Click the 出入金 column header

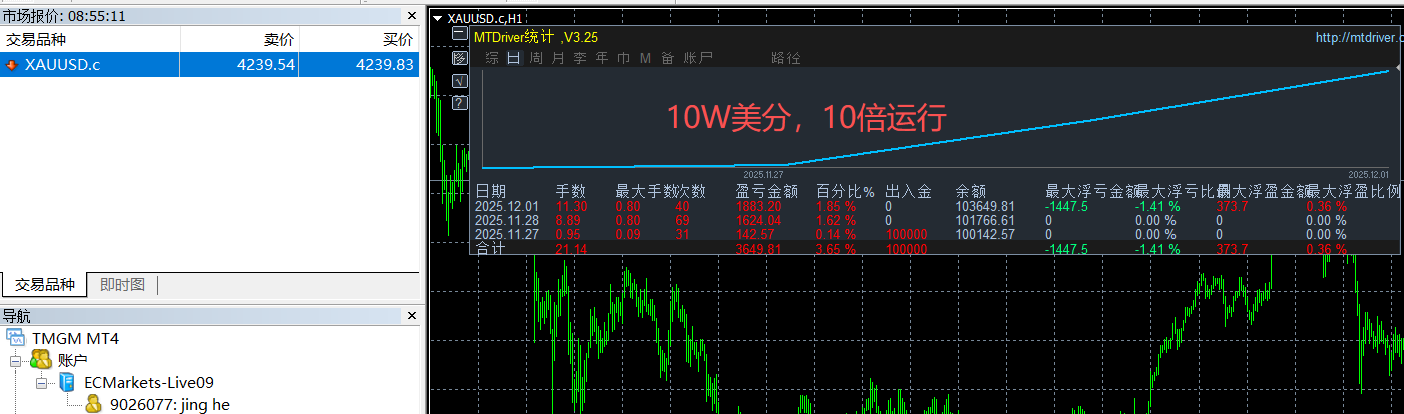click(908, 190)
